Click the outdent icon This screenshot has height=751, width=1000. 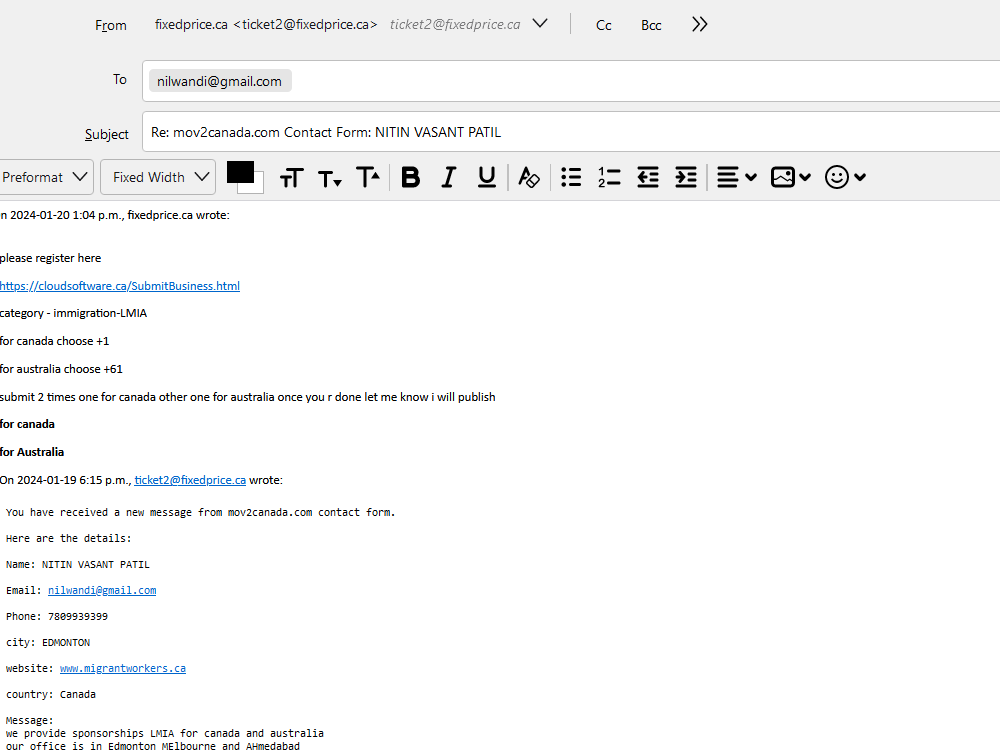coord(648,178)
